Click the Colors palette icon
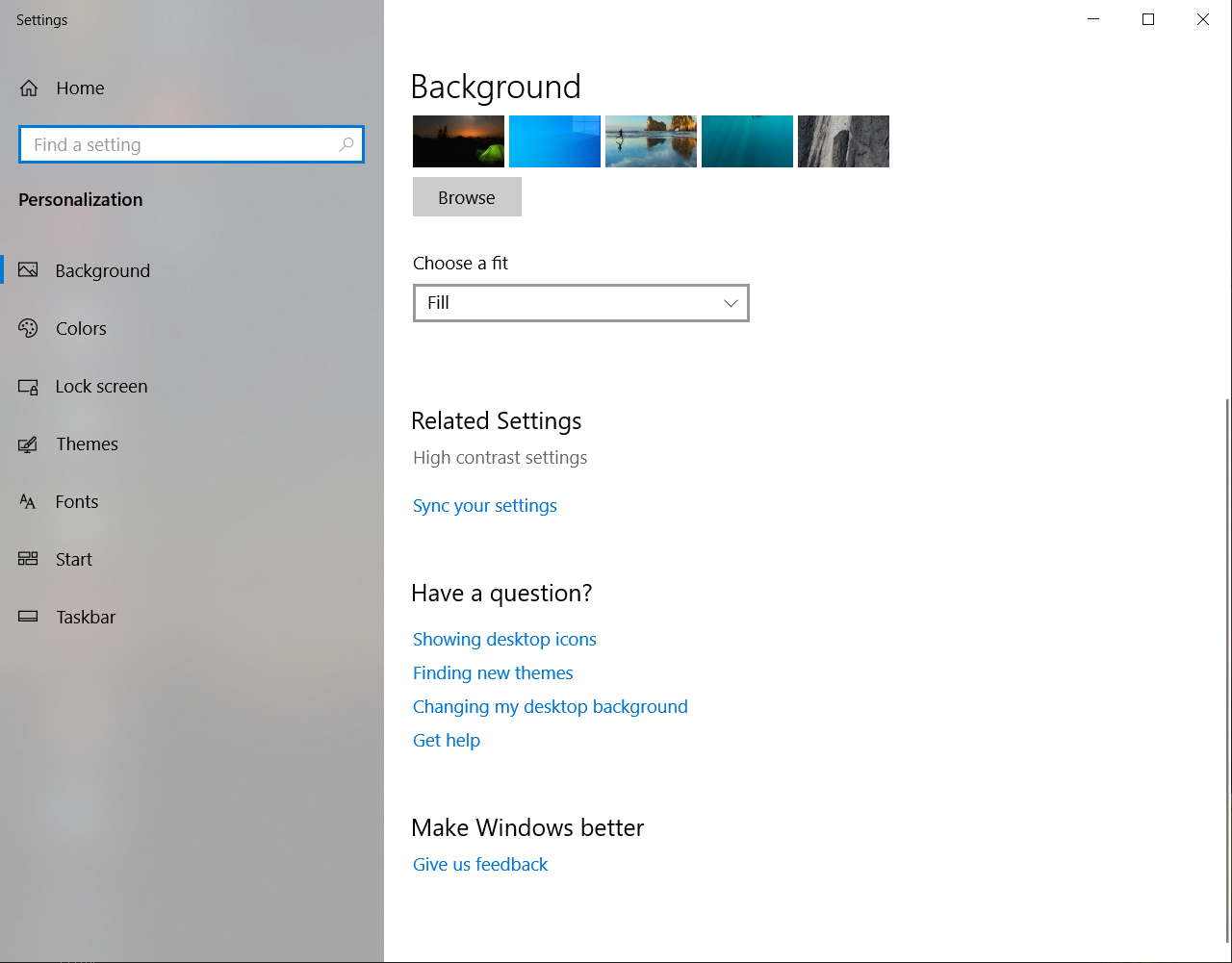 point(28,328)
